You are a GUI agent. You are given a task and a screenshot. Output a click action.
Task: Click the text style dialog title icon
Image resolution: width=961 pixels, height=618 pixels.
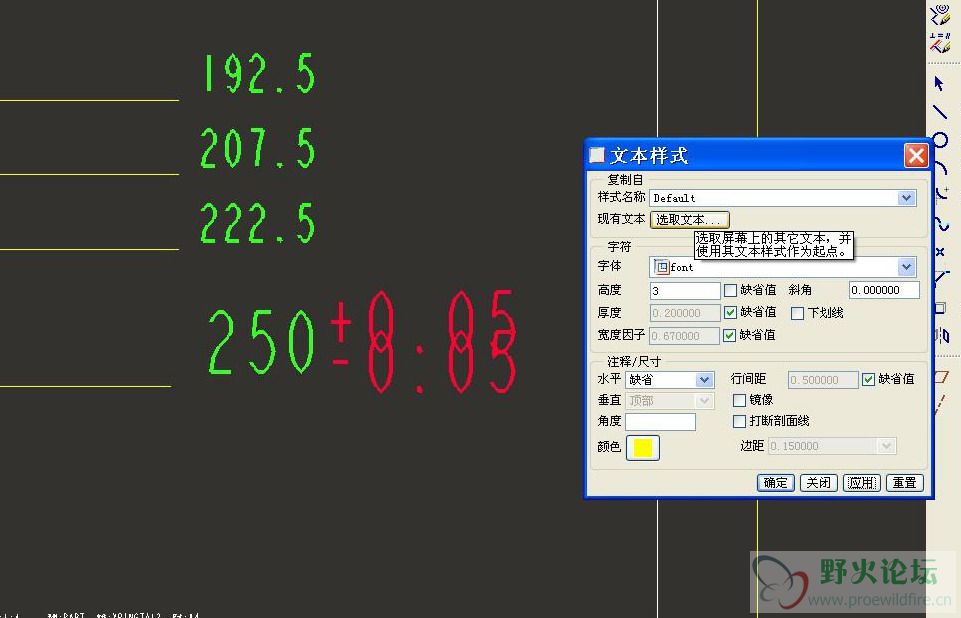(x=596, y=155)
